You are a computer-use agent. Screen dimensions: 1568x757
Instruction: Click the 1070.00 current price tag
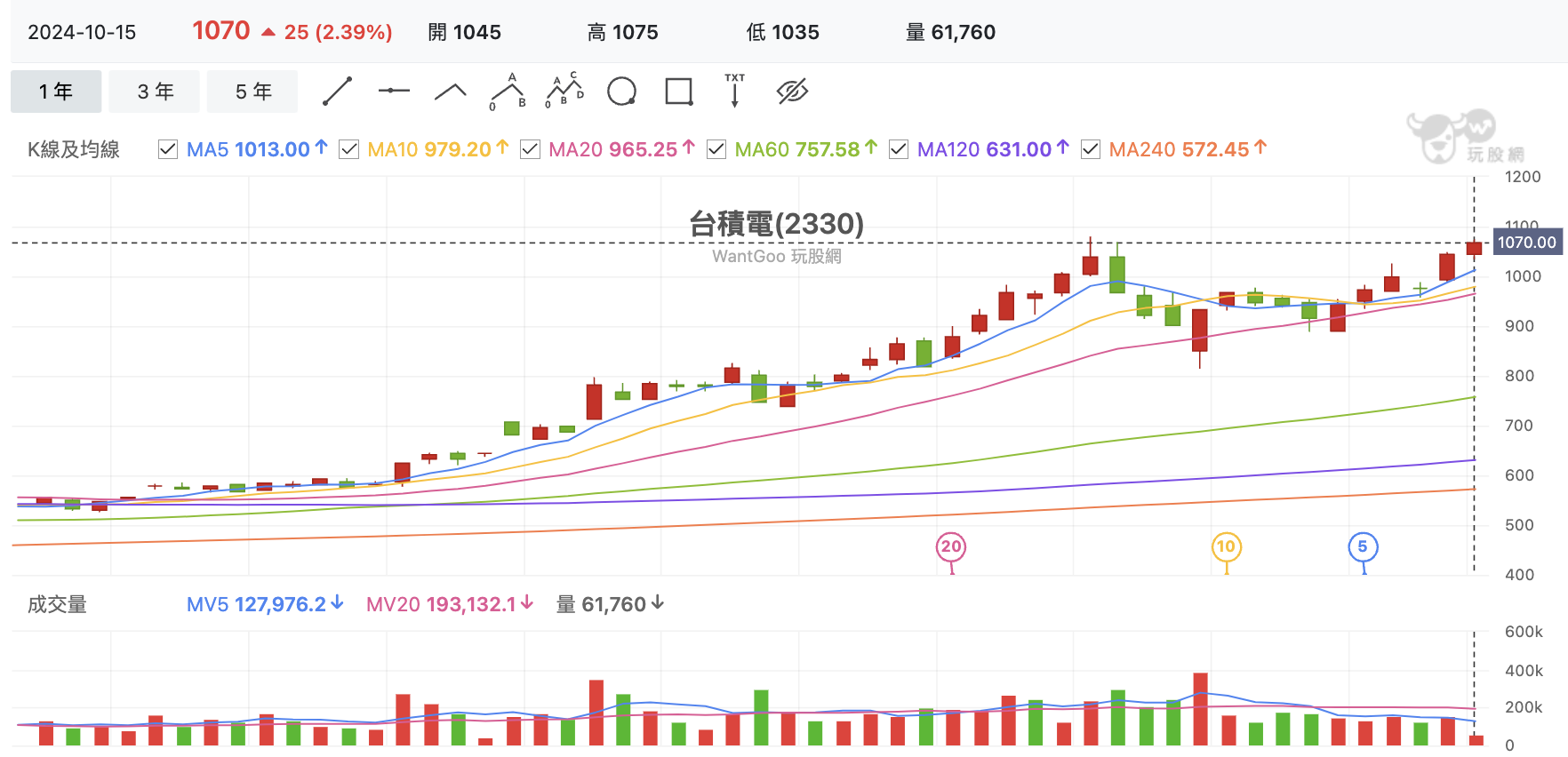tap(1526, 243)
